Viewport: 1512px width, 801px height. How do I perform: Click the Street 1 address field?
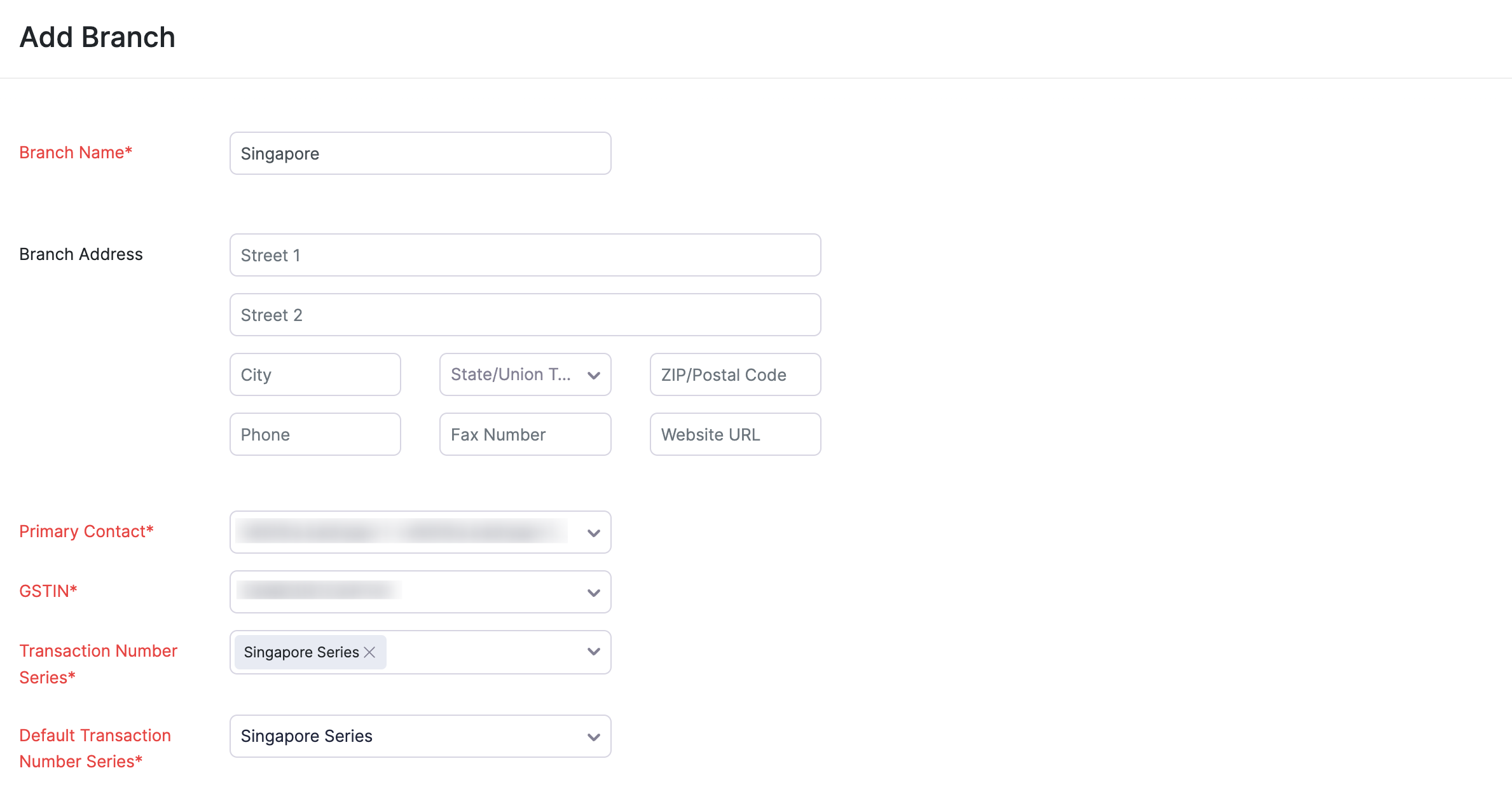[x=525, y=255]
